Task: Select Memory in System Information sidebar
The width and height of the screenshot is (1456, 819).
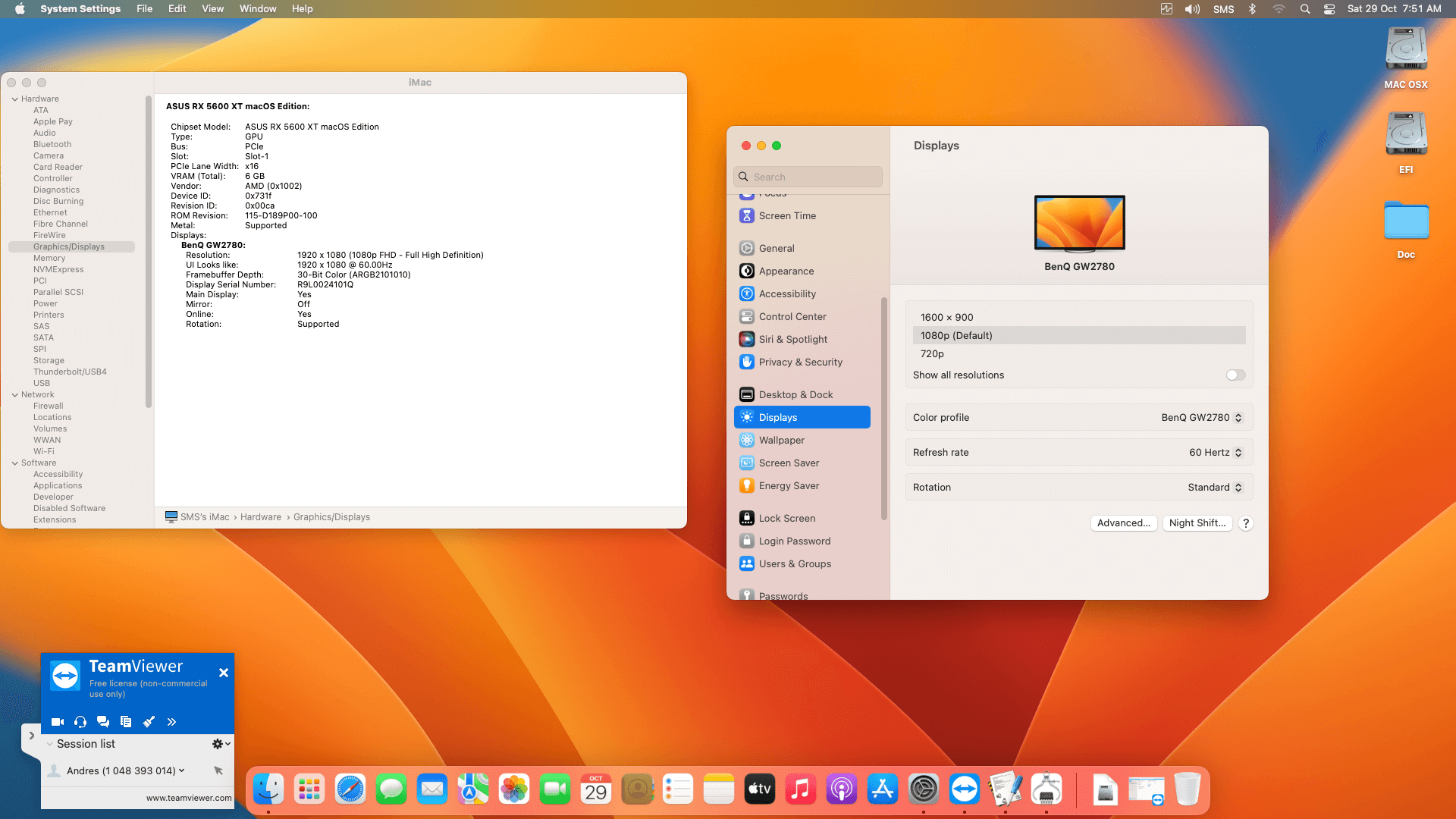Action: tap(49, 259)
